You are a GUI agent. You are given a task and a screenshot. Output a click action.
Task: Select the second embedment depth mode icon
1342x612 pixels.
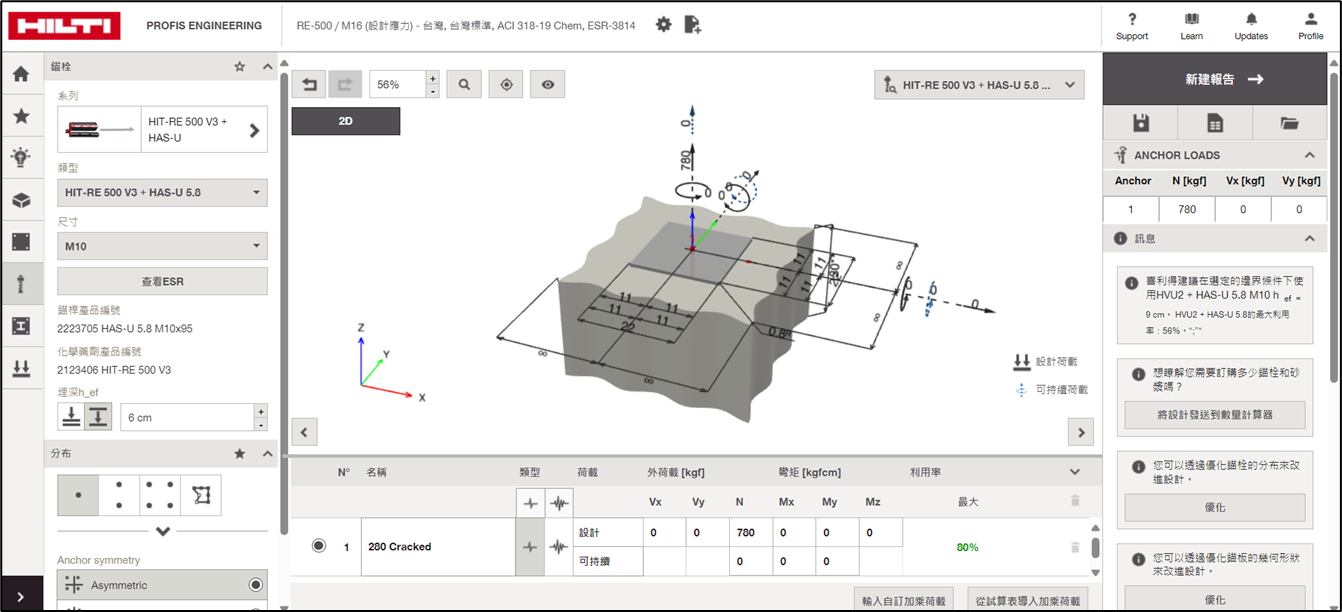(98, 417)
